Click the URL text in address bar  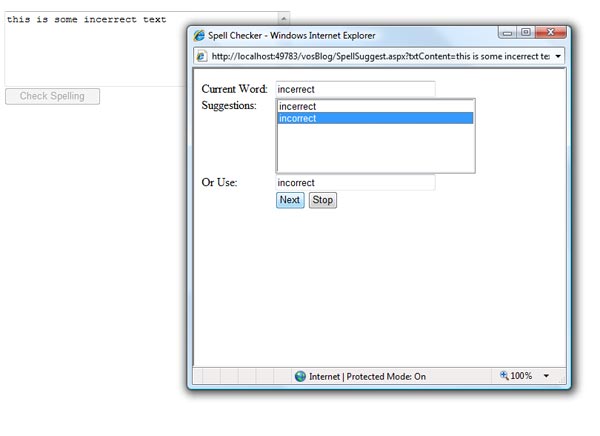(x=380, y=56)
